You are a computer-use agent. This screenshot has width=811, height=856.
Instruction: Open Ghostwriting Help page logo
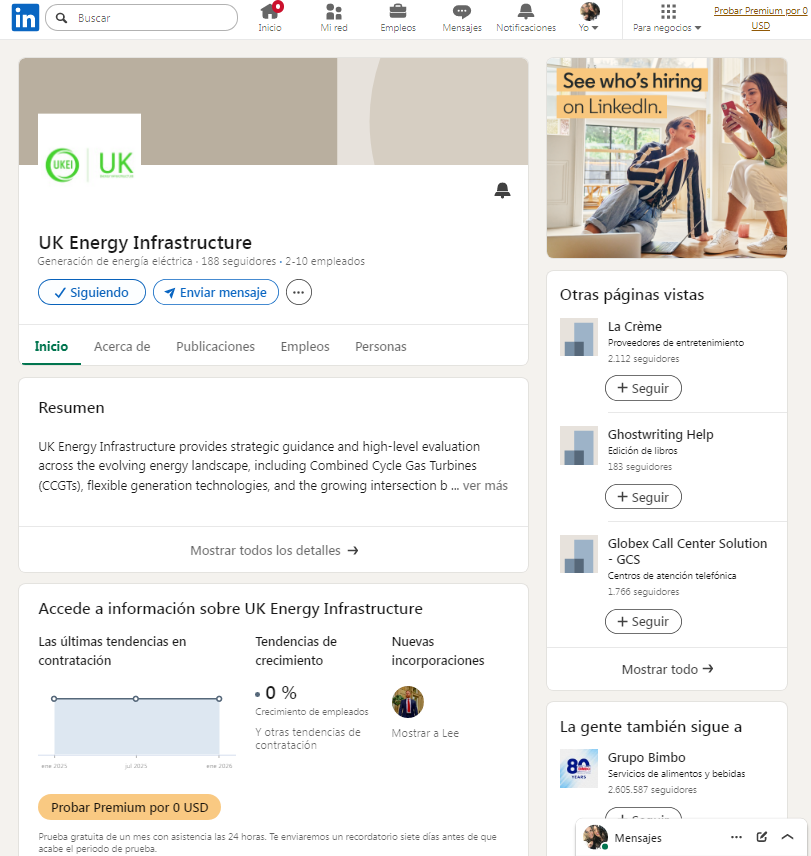point(579,445)
